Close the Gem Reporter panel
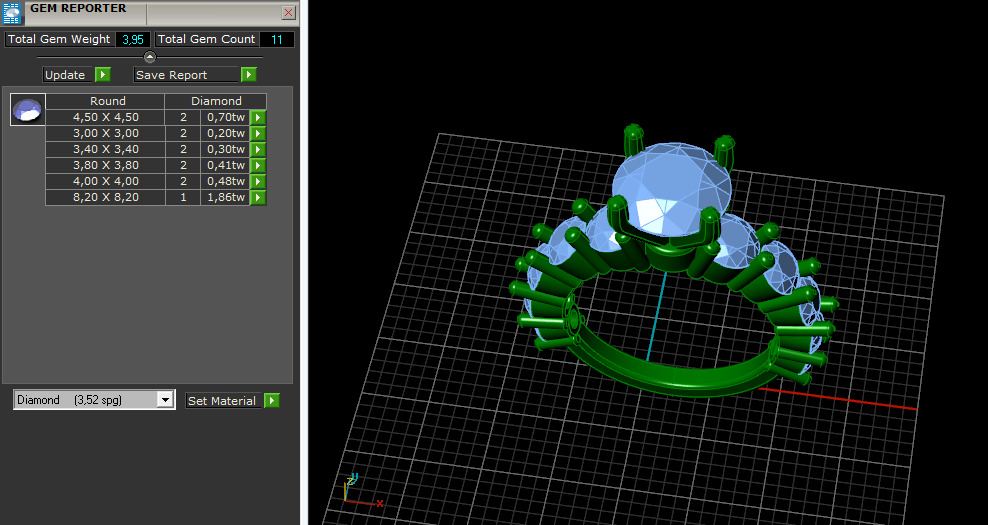This screenshot has width=988, height=525. pyautogui.click(x=289, y=13)
